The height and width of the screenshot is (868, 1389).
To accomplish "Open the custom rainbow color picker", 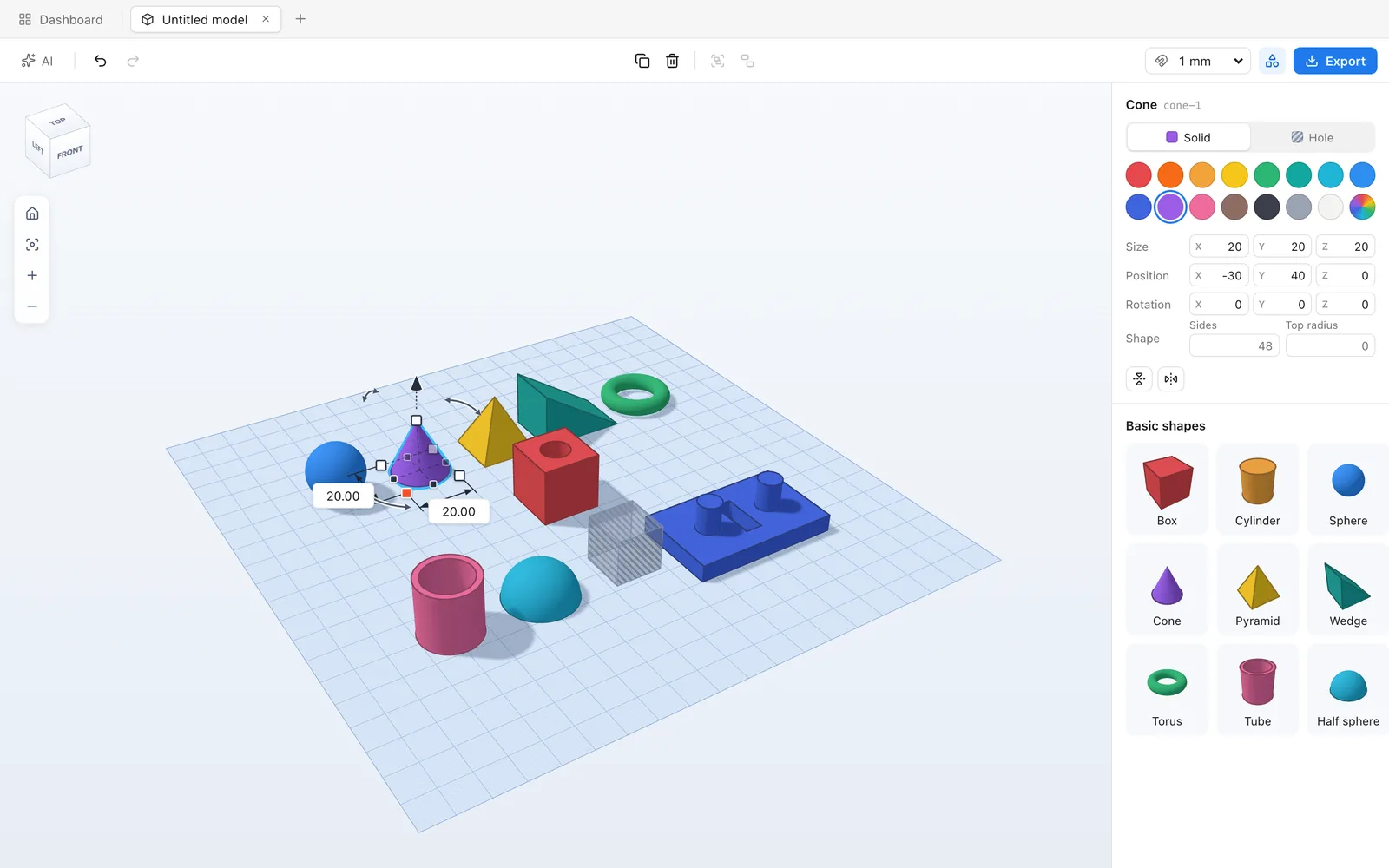I will [1362, 207].
